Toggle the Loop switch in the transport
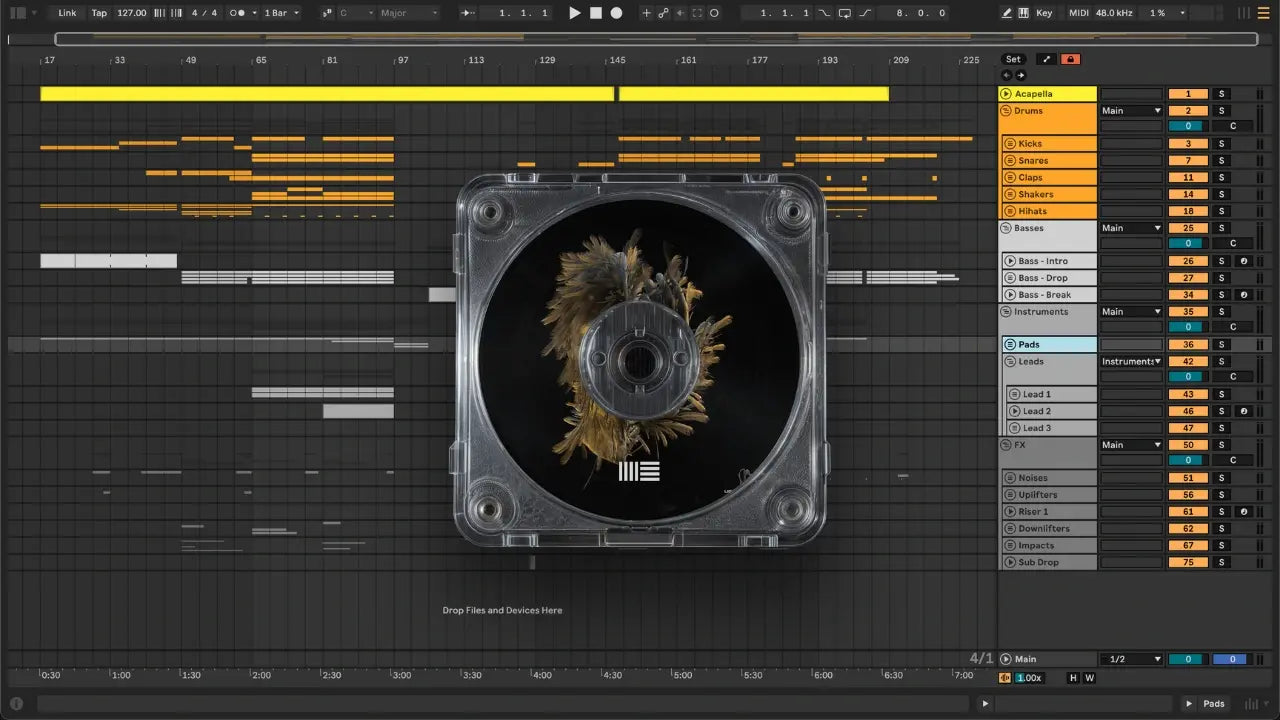Screen dimensions: 1280x720 point(845,13)
